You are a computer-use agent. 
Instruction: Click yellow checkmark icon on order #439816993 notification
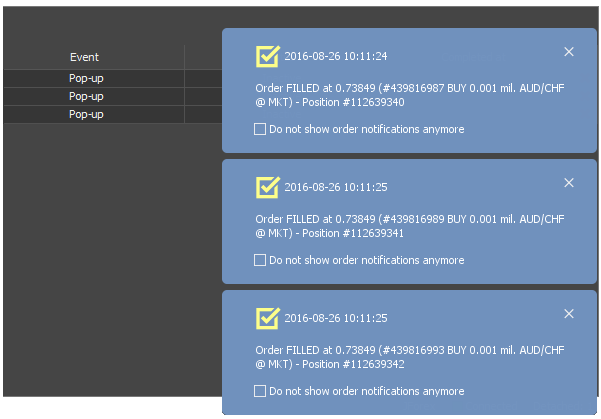[x=268, y=318]
